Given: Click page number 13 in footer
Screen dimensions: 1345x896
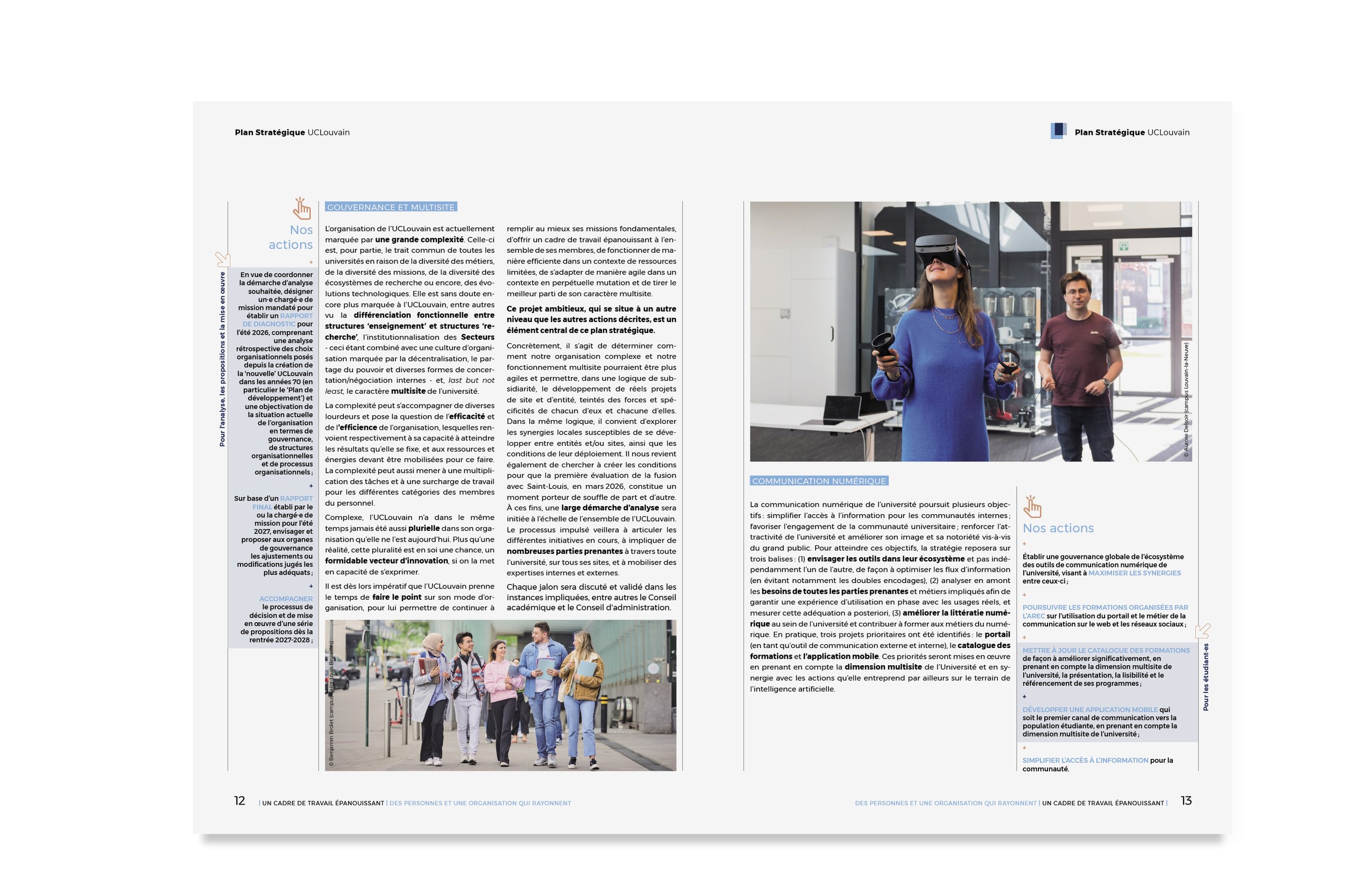Looking at the screenshot, I should click(1186, 801).
